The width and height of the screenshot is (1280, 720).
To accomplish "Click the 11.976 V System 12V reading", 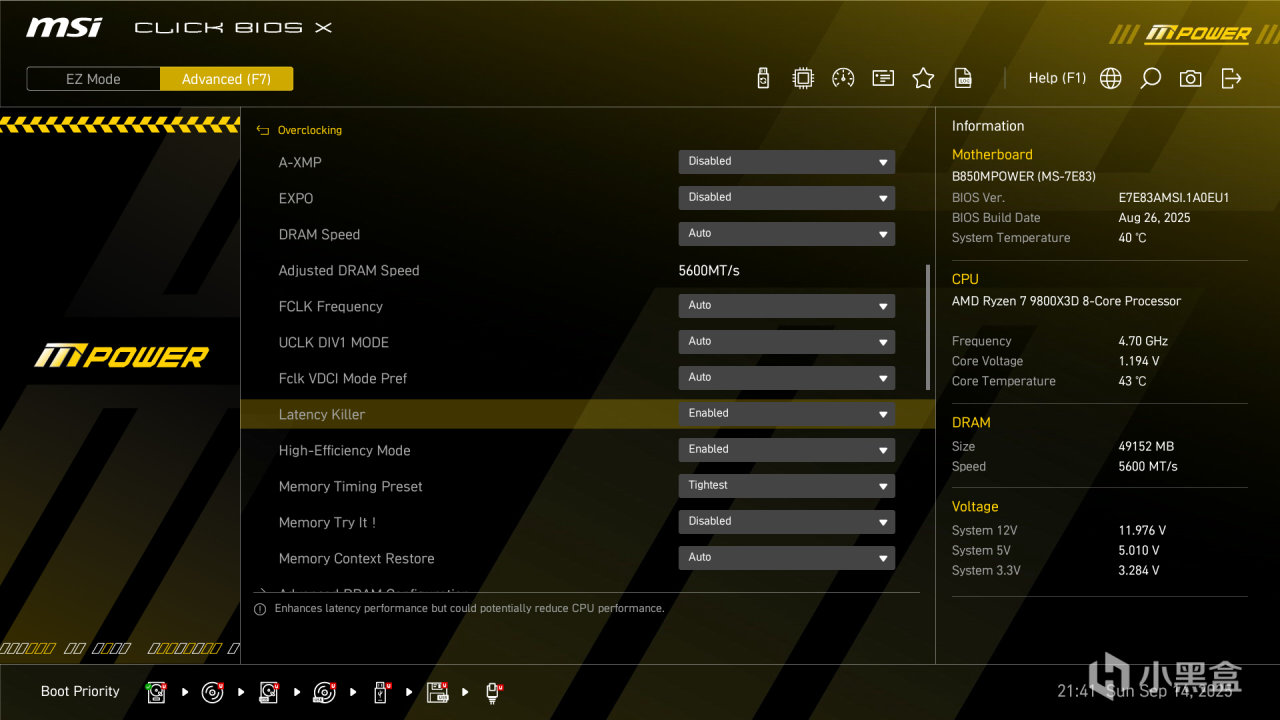I will 1142,530.
